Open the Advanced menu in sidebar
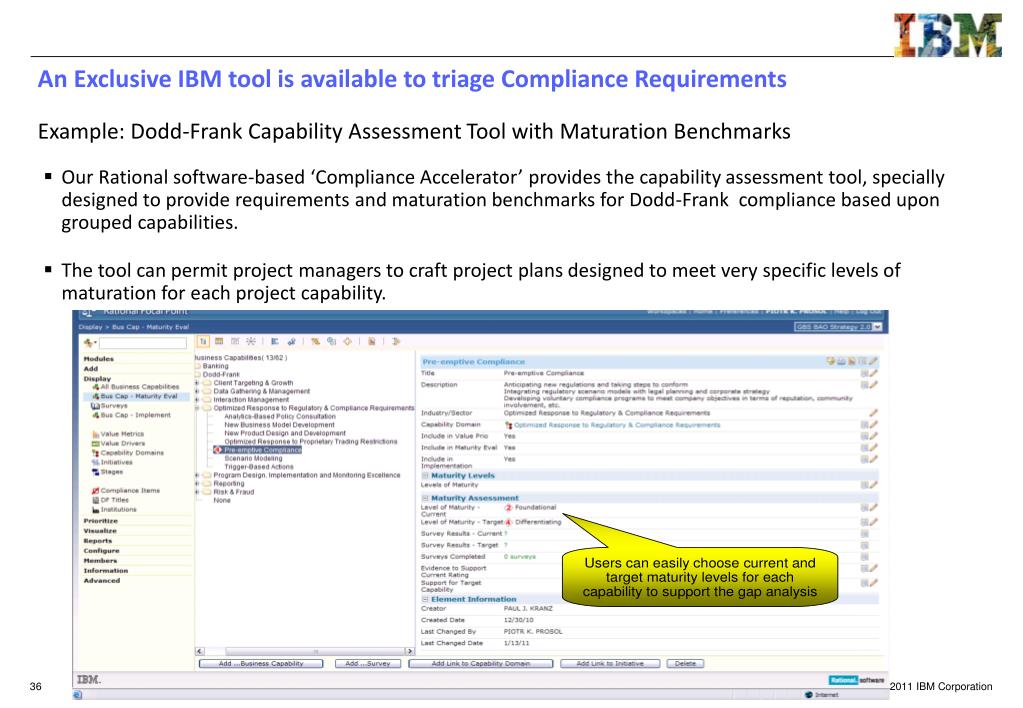The height and width of the screenshot is (708, 1023). 102,581
